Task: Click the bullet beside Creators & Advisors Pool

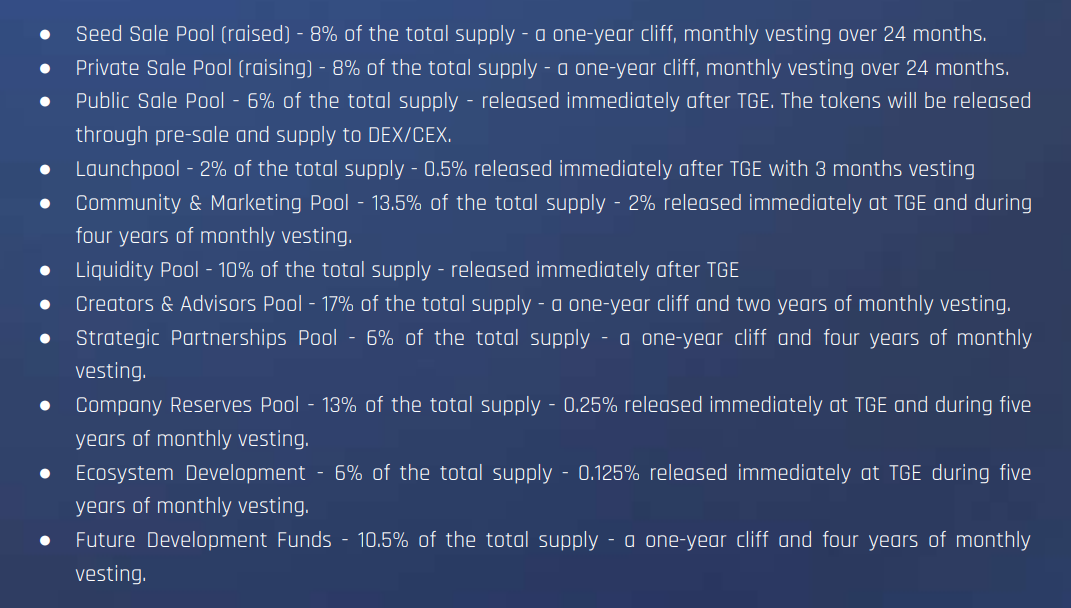Action: (x=45, y=304)
